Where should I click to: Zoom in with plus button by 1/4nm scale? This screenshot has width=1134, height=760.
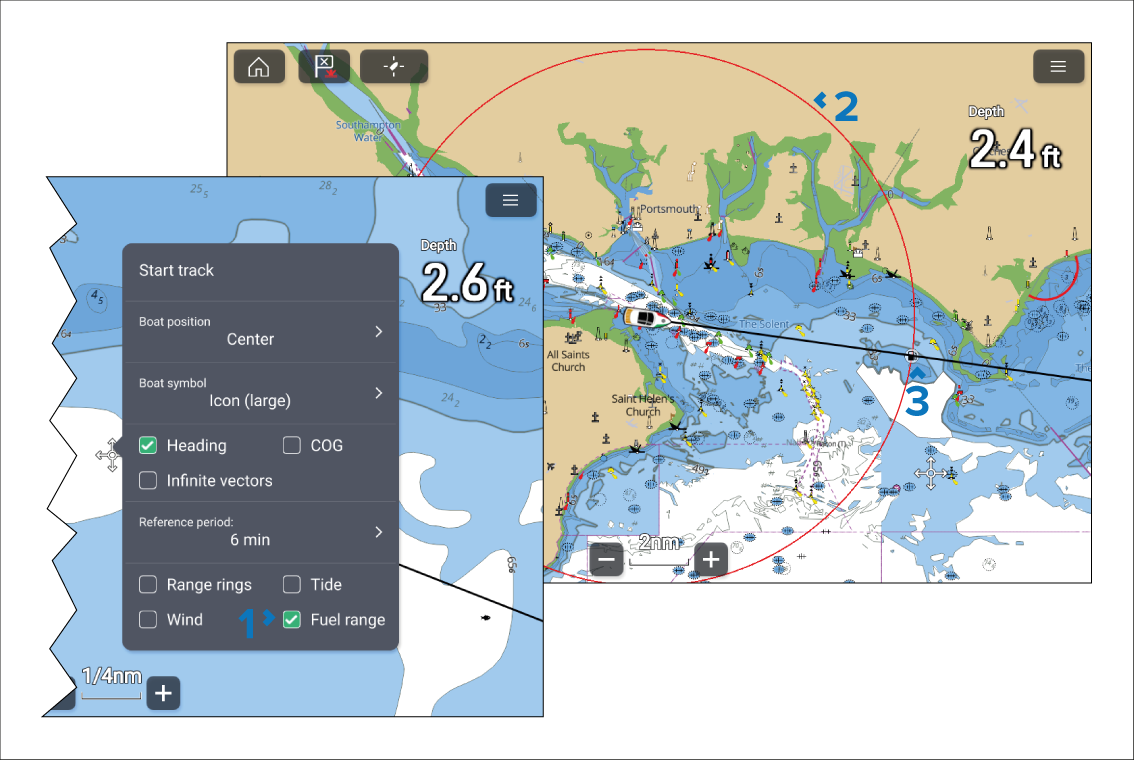[163, 693]
